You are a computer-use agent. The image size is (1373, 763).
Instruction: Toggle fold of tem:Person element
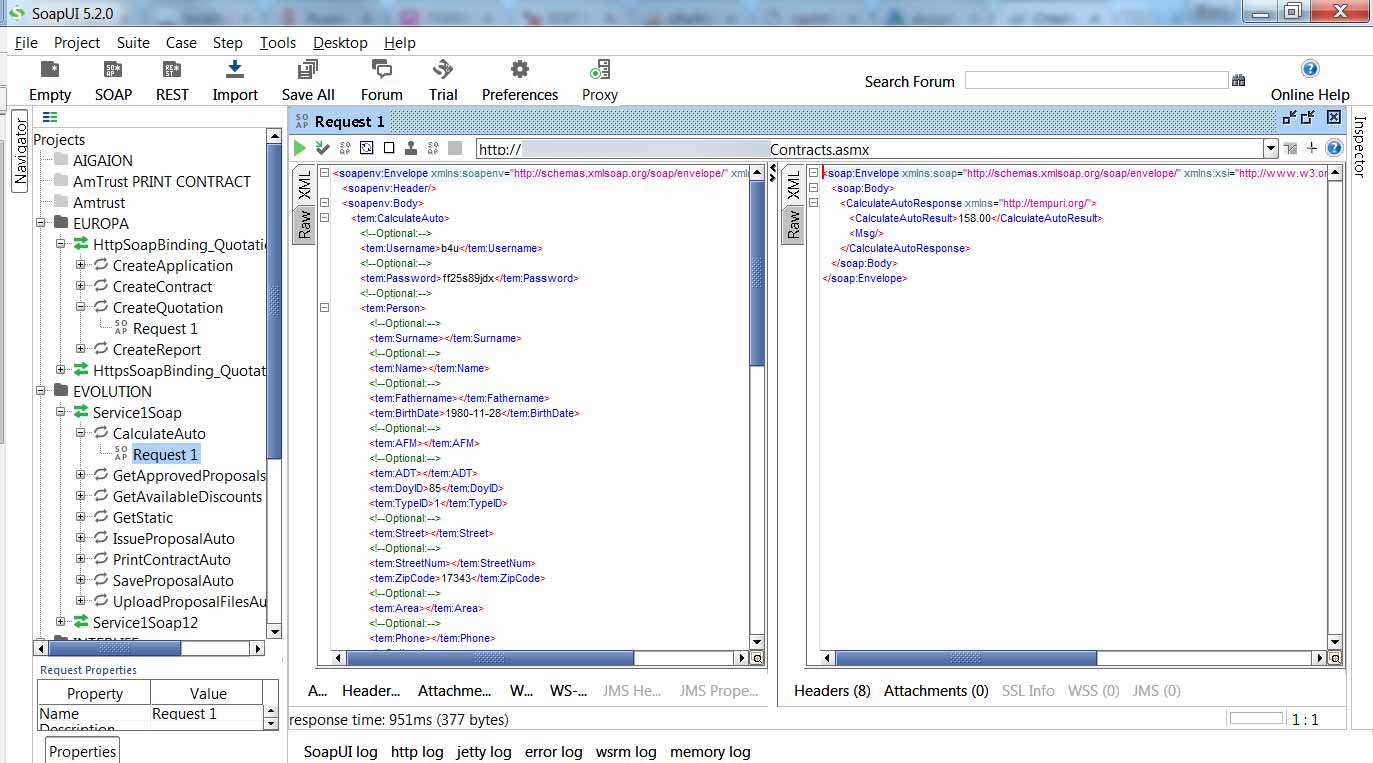coord(324,308)
